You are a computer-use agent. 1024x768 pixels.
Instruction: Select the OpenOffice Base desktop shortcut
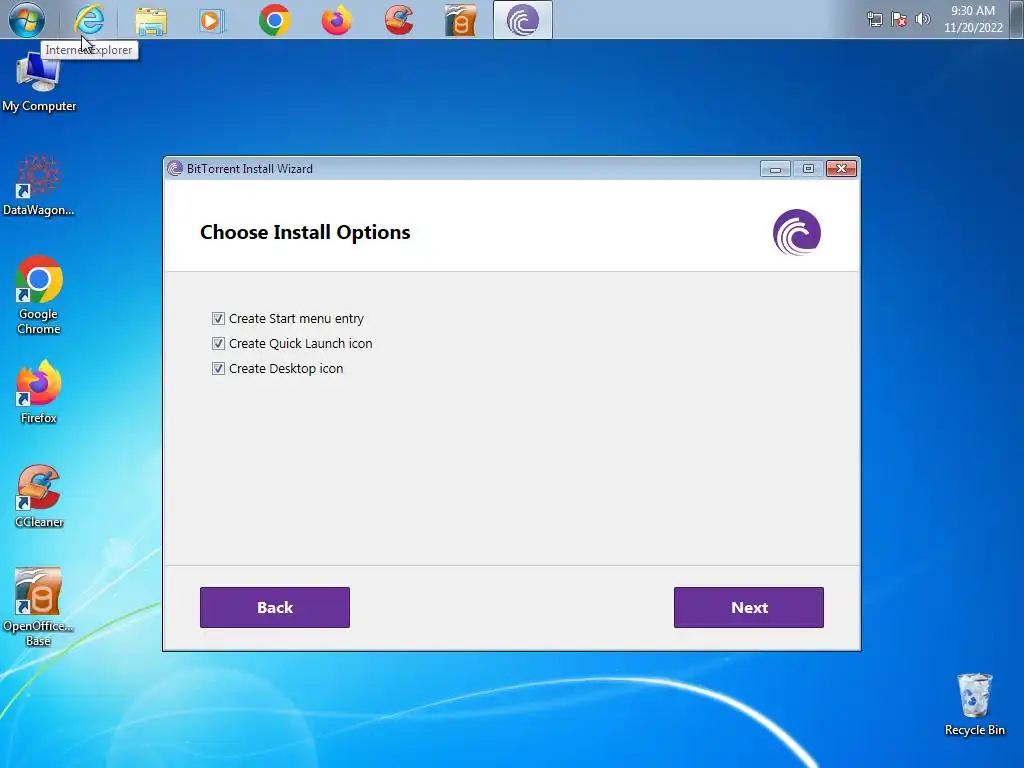click(39, 607)
